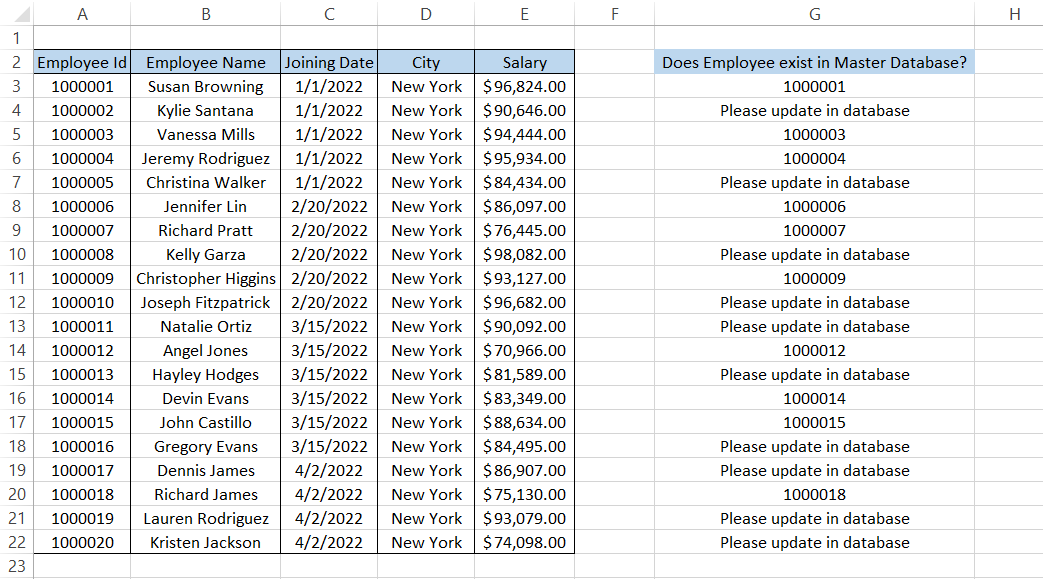Viewport: 1043px width, 579px height.
Task: Select entire column E via its header
Action: pos(524,13)
